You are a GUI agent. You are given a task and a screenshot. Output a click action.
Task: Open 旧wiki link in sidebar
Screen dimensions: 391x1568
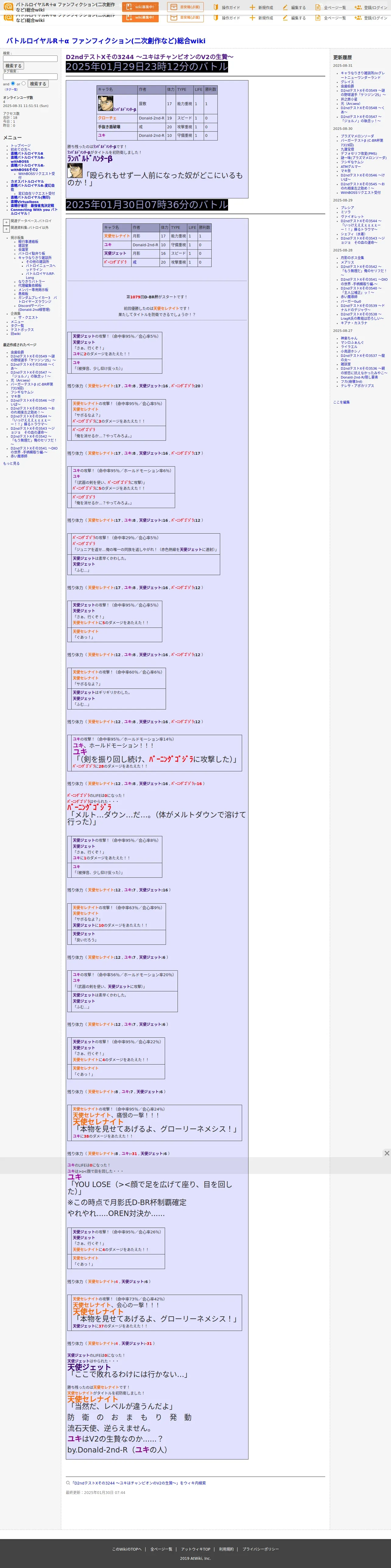15,334
